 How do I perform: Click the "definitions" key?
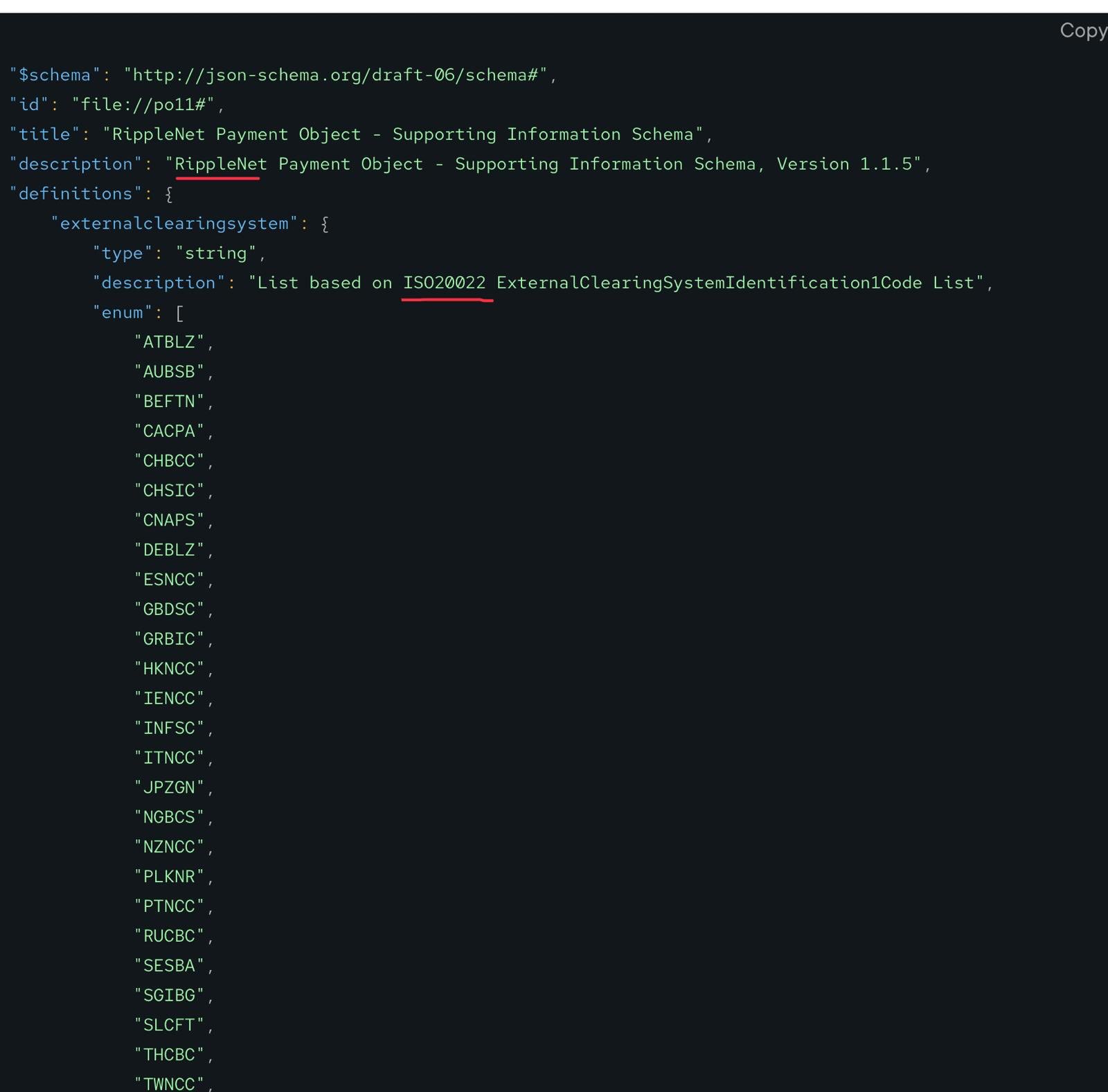(x=75, y=194)
